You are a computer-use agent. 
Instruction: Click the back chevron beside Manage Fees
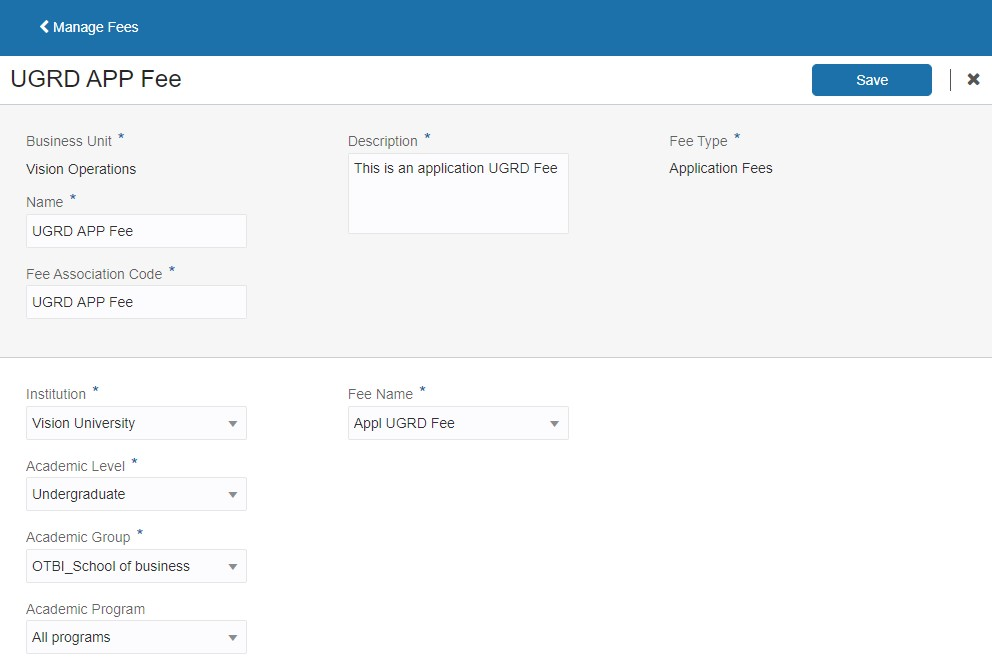(x=44, y=27)
